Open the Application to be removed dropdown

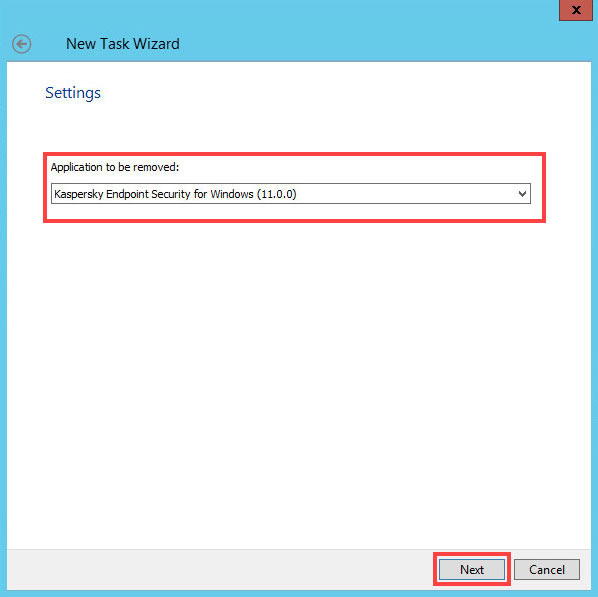coord(291,194)
